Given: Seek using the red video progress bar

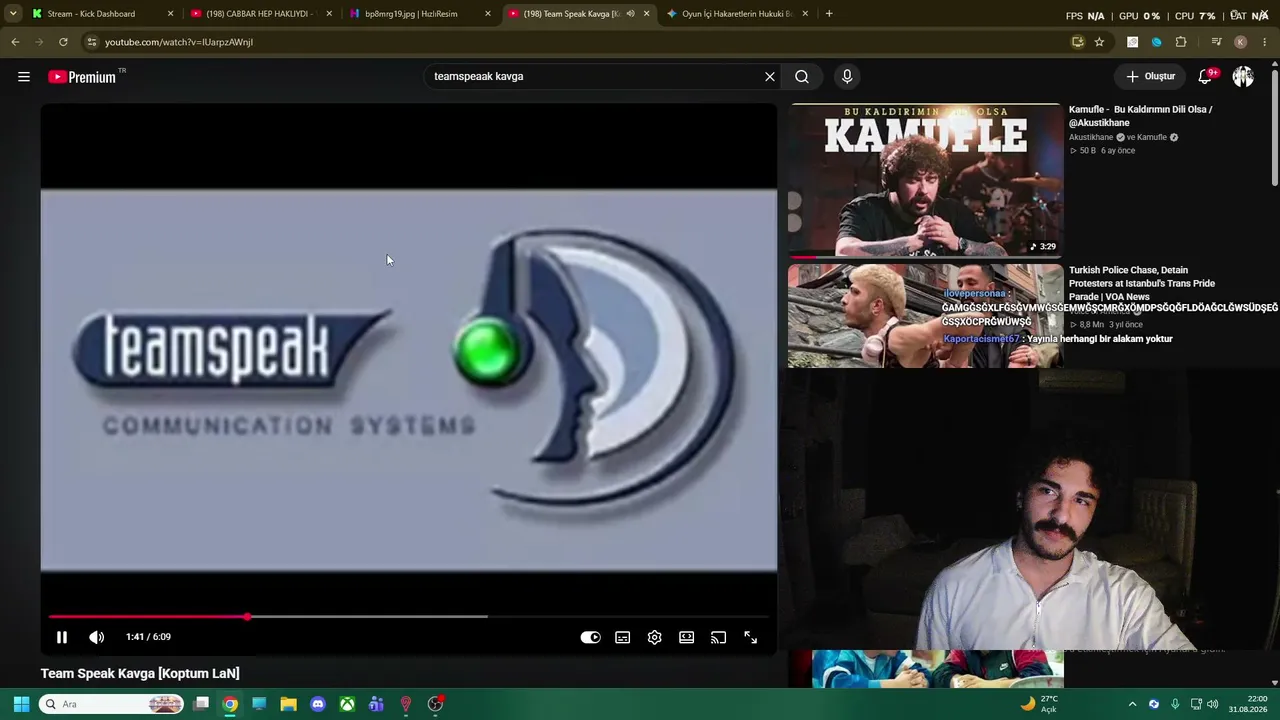Looking at the screenshot, I should 408,616.
